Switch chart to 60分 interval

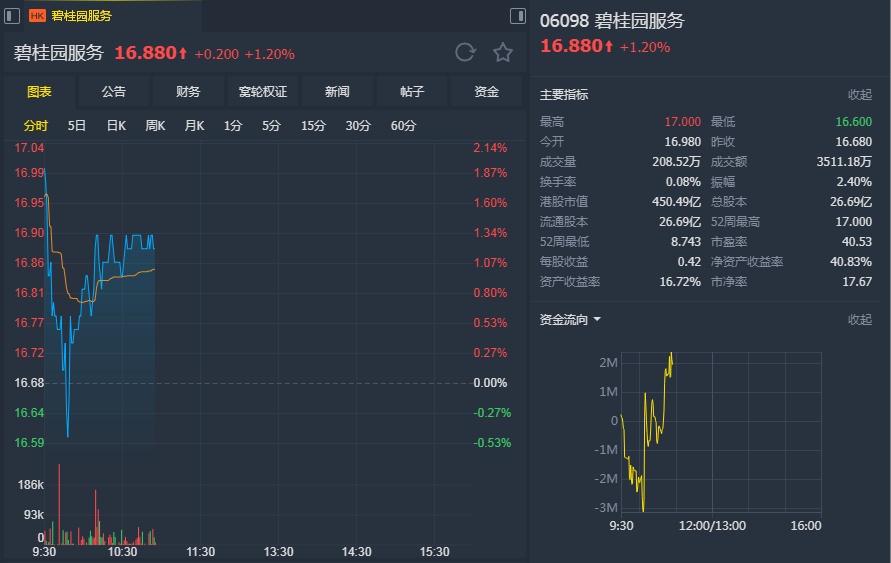(x=404, y=126)
